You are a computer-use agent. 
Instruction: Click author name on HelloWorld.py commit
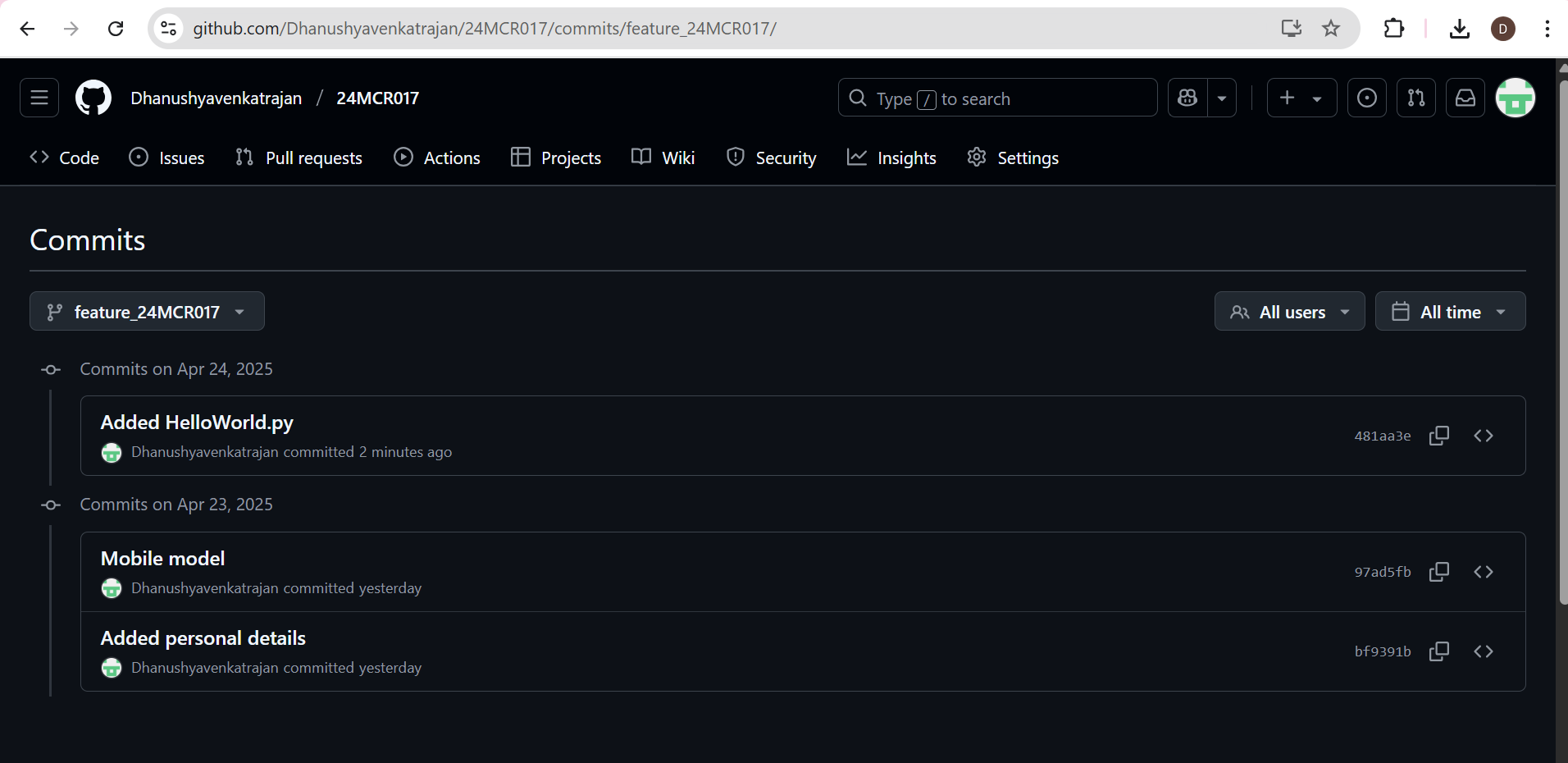(205, 452)
